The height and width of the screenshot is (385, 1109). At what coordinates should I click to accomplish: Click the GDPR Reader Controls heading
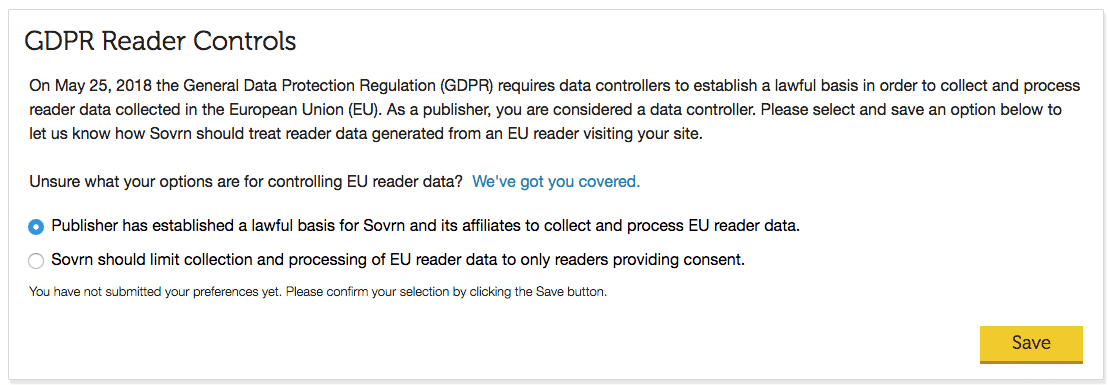tap(160, 41)
